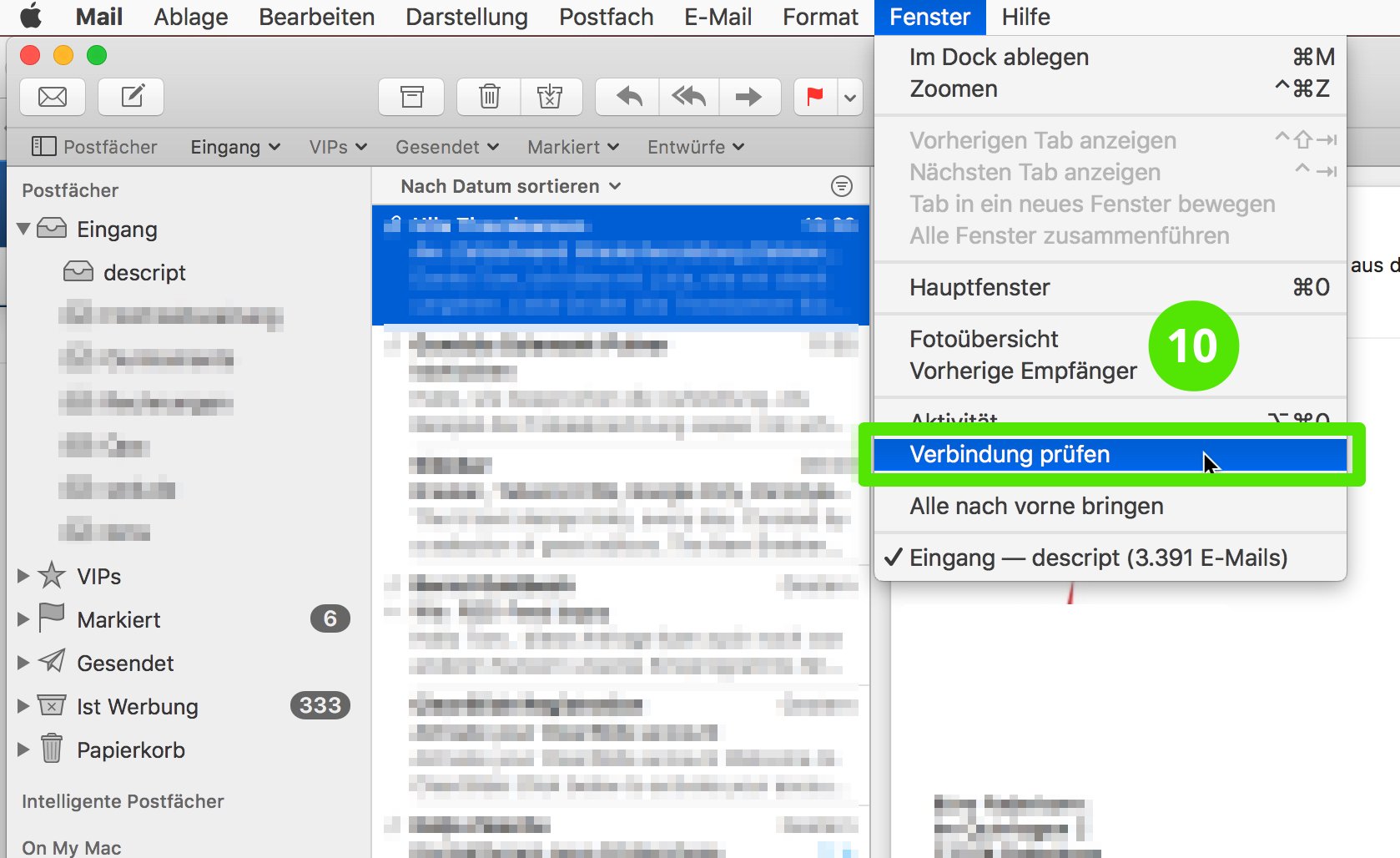The image size is (1400, 858).
Task: Open the Ablage menu
Action: point(191,17)
